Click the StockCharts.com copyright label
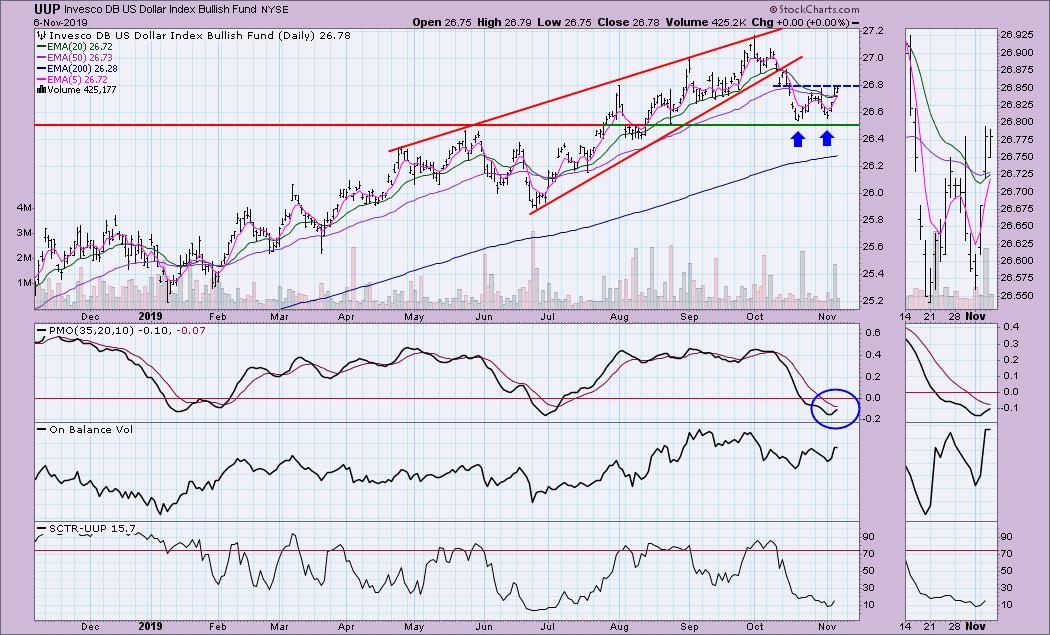The image size is (1050, 635). (x=814, y=10)
